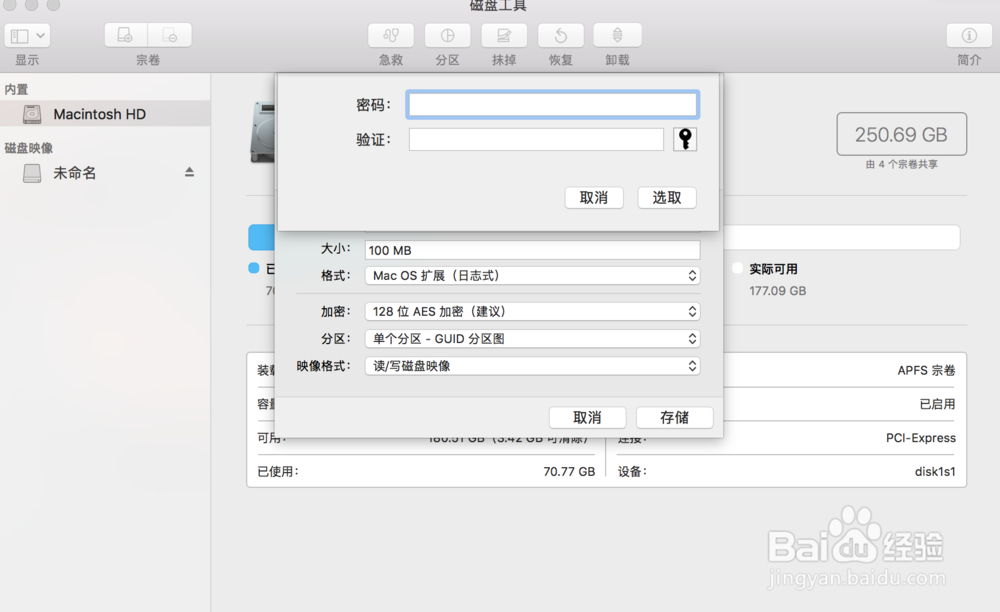This screenshot has height=612, width=1000.
Task: Open the password assistant key icon
Action: 685,139
